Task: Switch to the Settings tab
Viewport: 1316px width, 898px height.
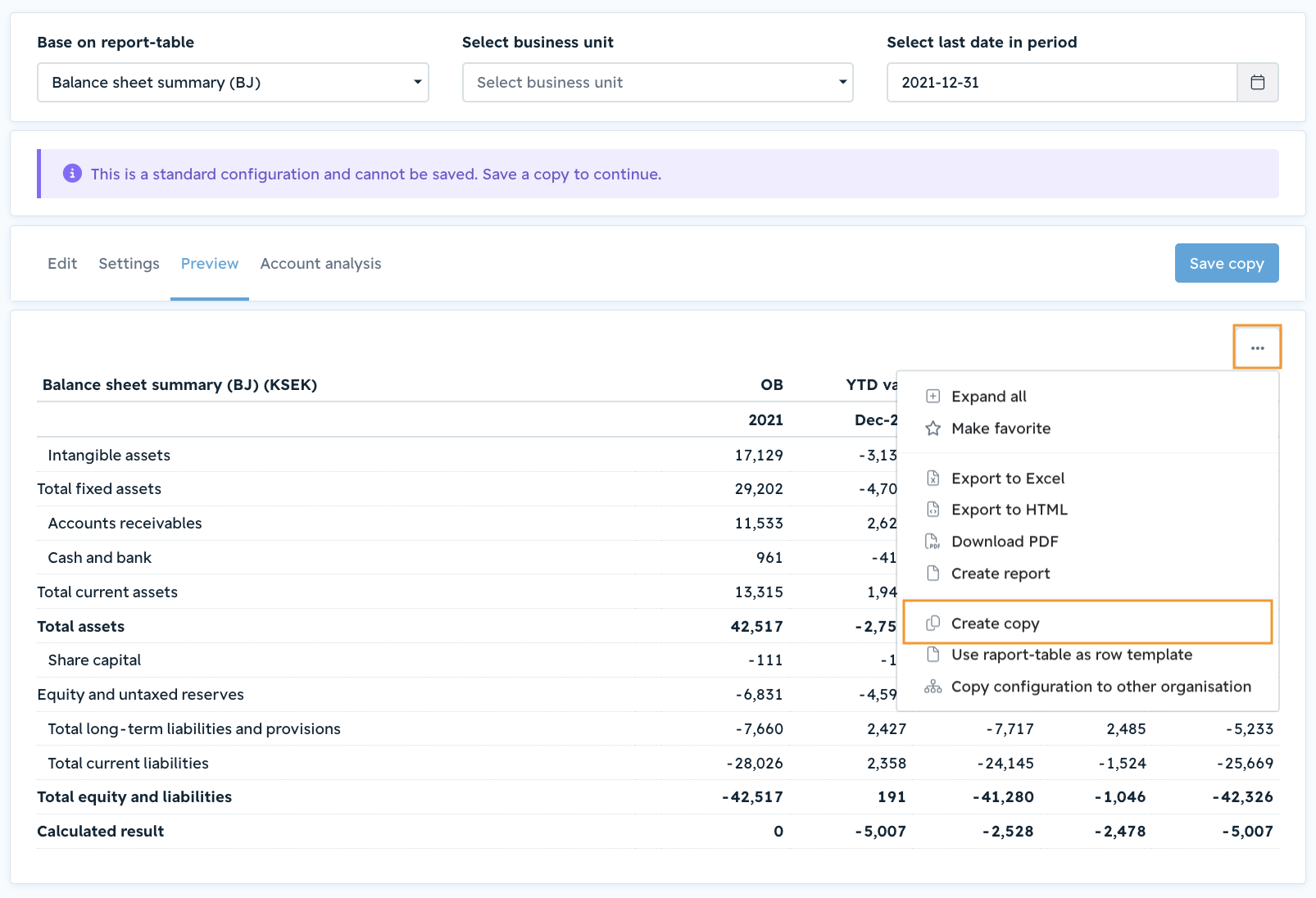Action: (x=129, y=264)
